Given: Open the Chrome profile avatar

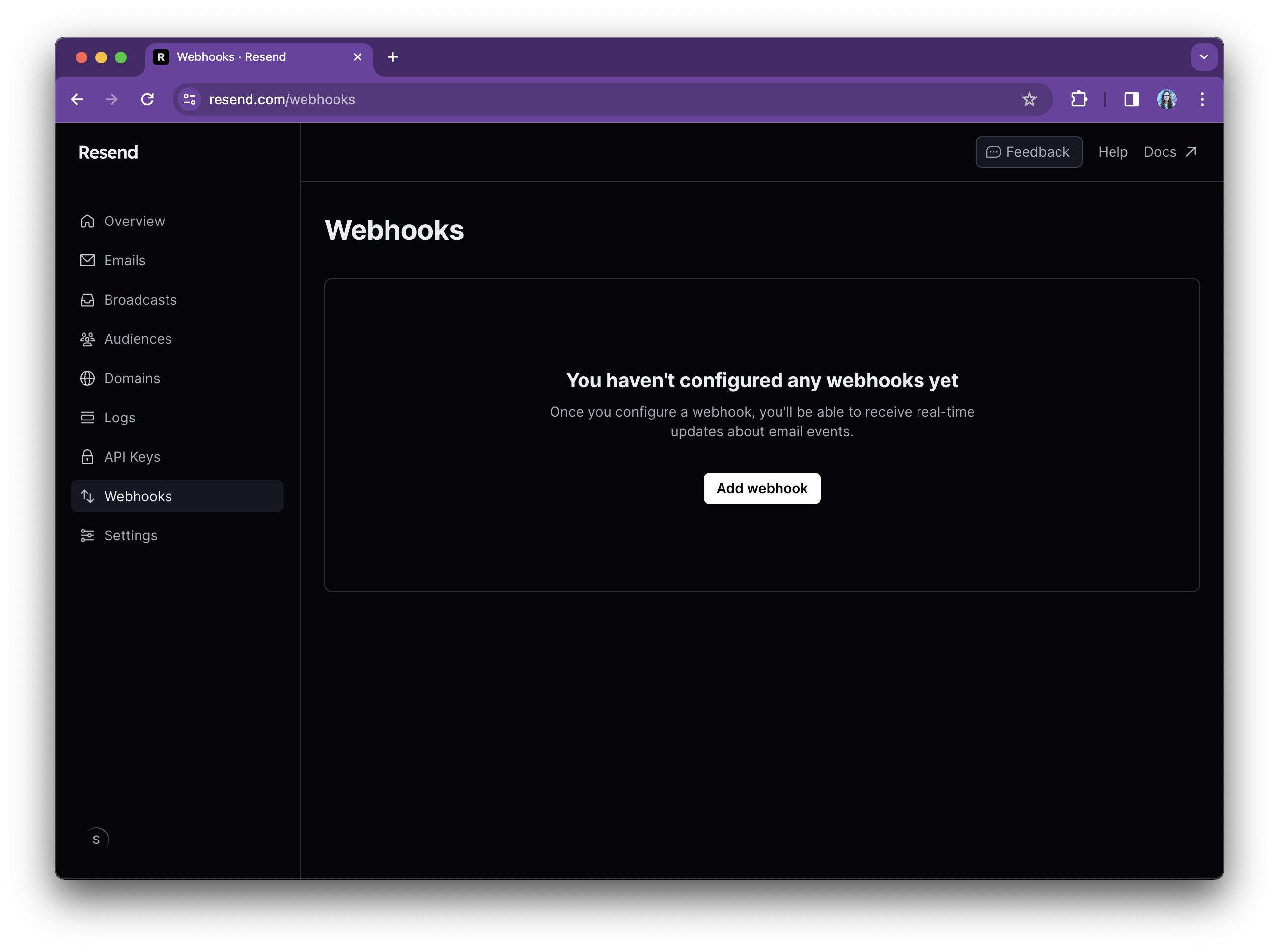Looking at the screenshot, I should pos(1167,99).
